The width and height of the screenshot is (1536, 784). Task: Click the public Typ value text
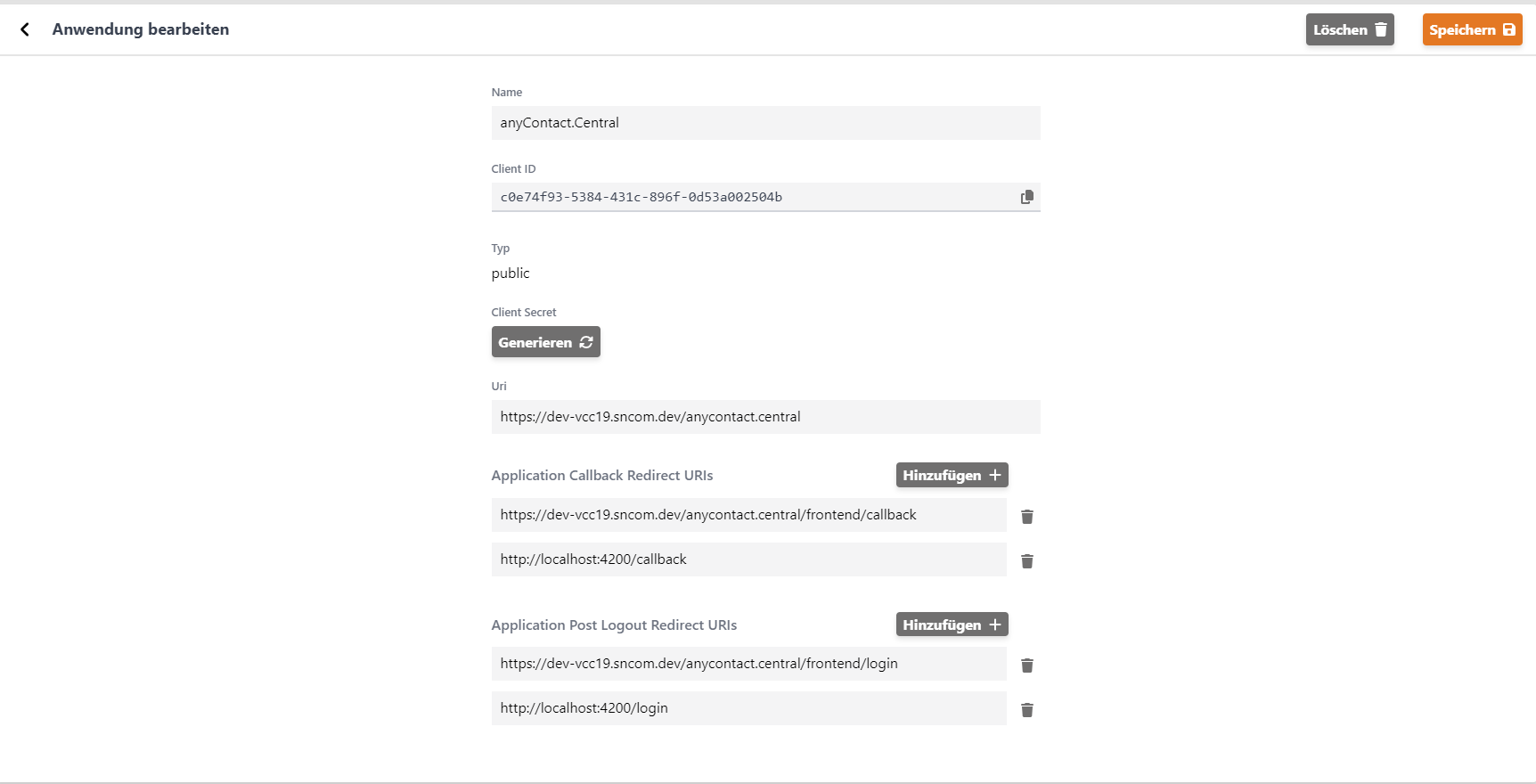(511, 274)
